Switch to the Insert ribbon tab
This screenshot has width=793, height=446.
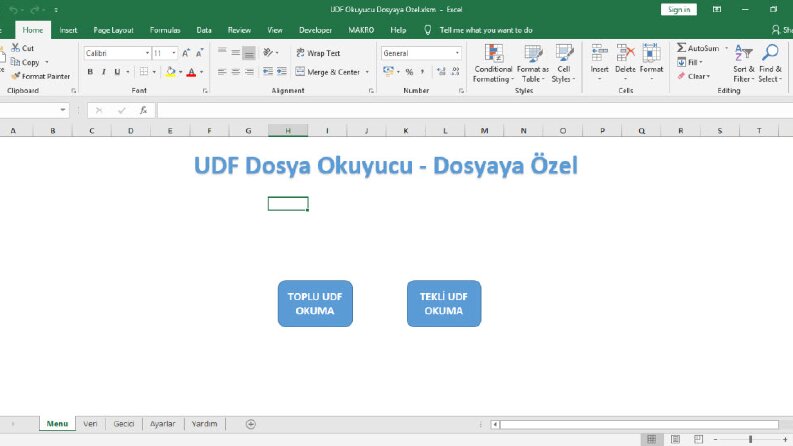[x=68, y=30]
